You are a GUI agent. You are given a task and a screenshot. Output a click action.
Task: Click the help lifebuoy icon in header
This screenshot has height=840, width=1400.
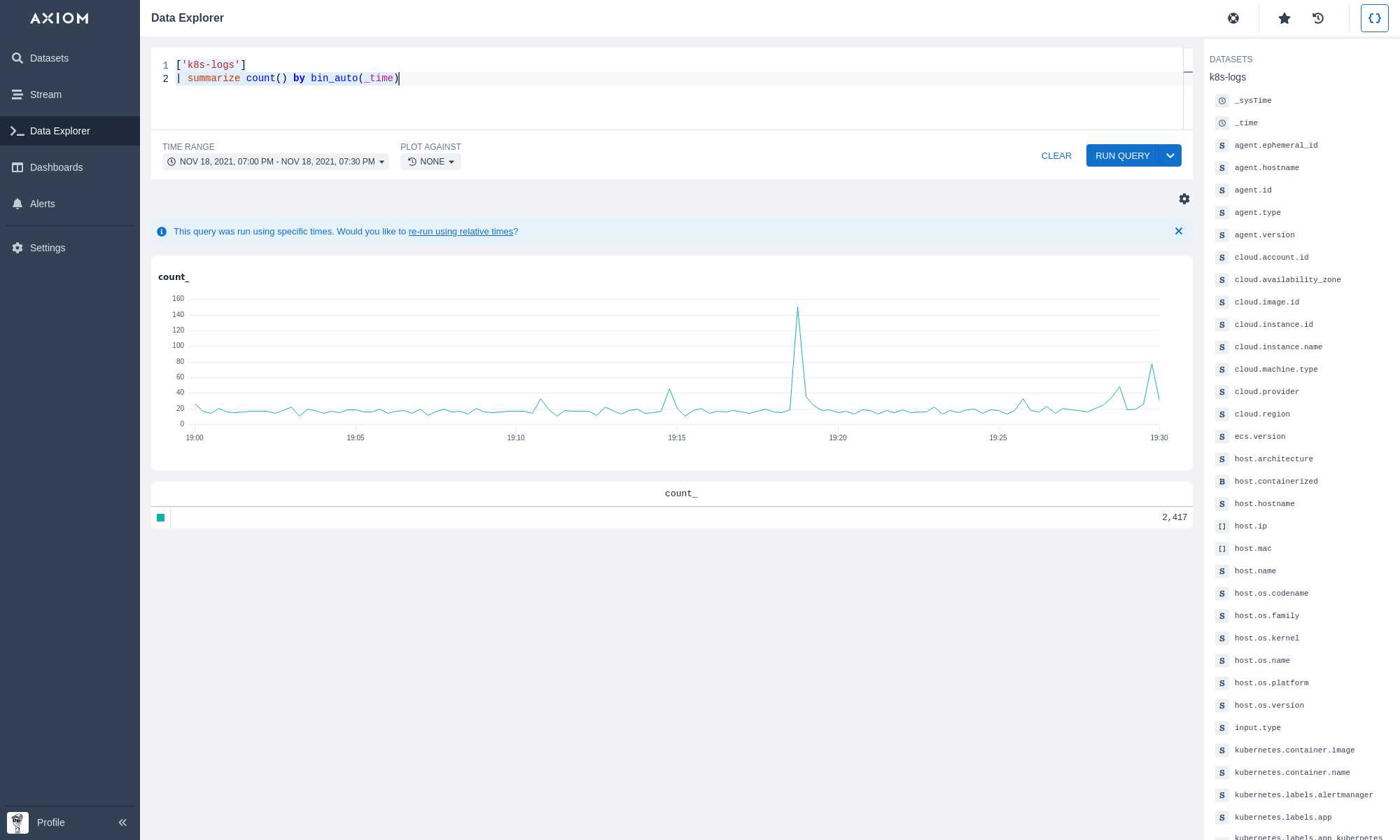pos(1233,18)
